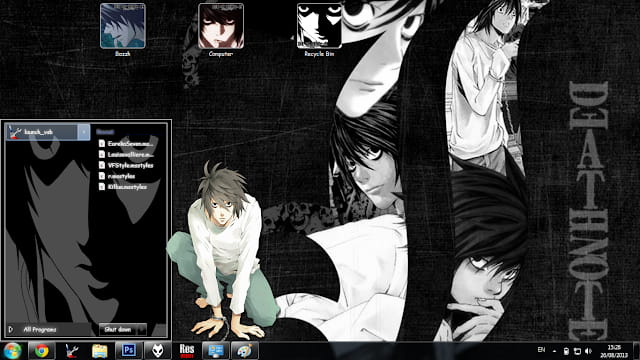The width and height of the screenshot is (640, 360).
Task: Open the pinned program at top of Start menu
Action: 42,132
